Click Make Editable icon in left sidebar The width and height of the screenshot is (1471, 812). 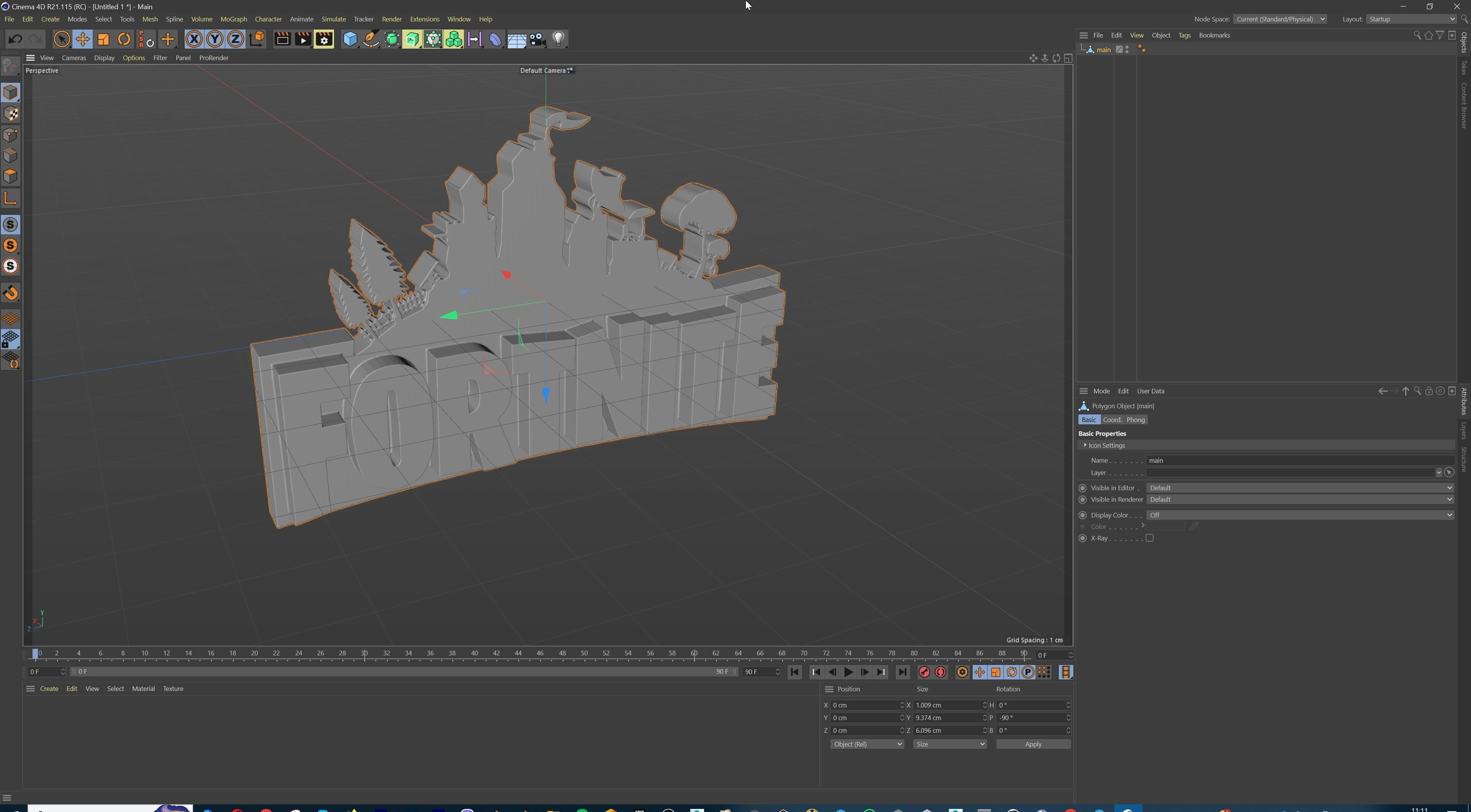tap(10, 67)
